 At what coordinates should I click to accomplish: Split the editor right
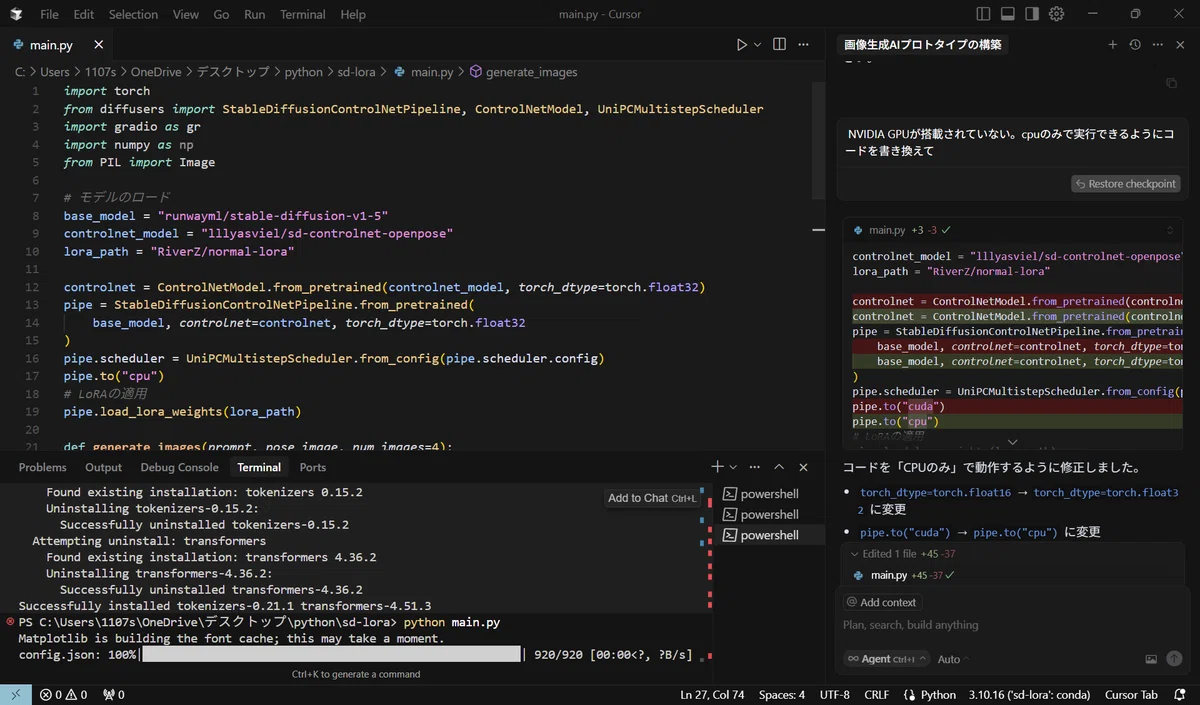point(779,45)
